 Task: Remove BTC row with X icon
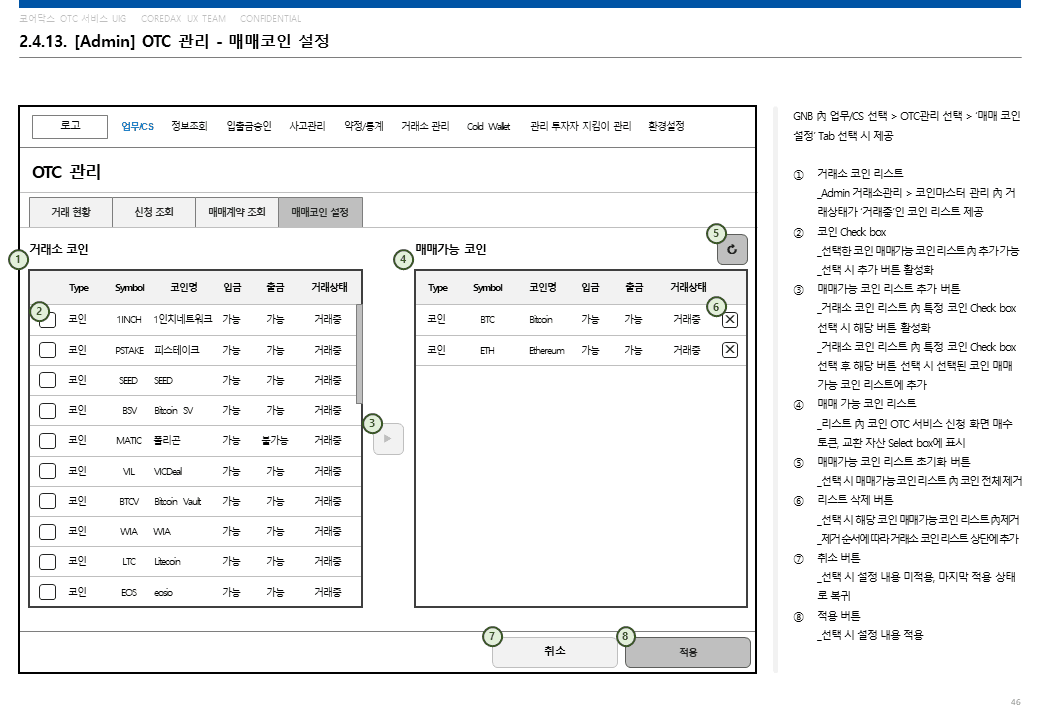tap(730, 320)
